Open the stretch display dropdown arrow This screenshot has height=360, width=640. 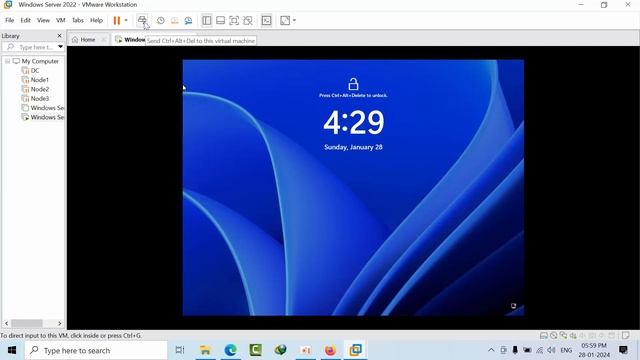coord(294,20)
